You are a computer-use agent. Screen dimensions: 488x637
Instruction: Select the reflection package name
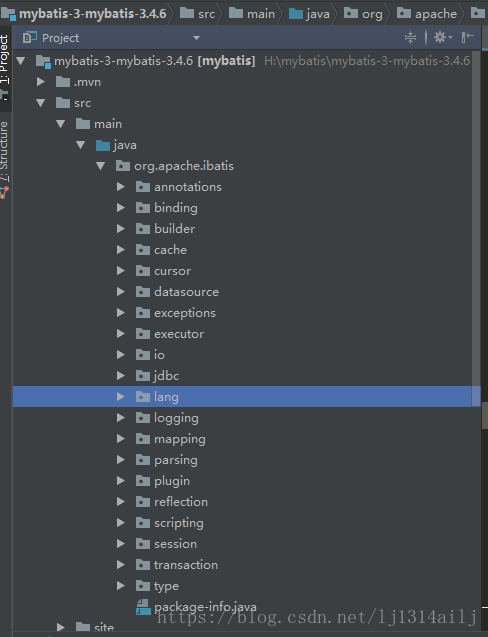[x=181, y=502]
